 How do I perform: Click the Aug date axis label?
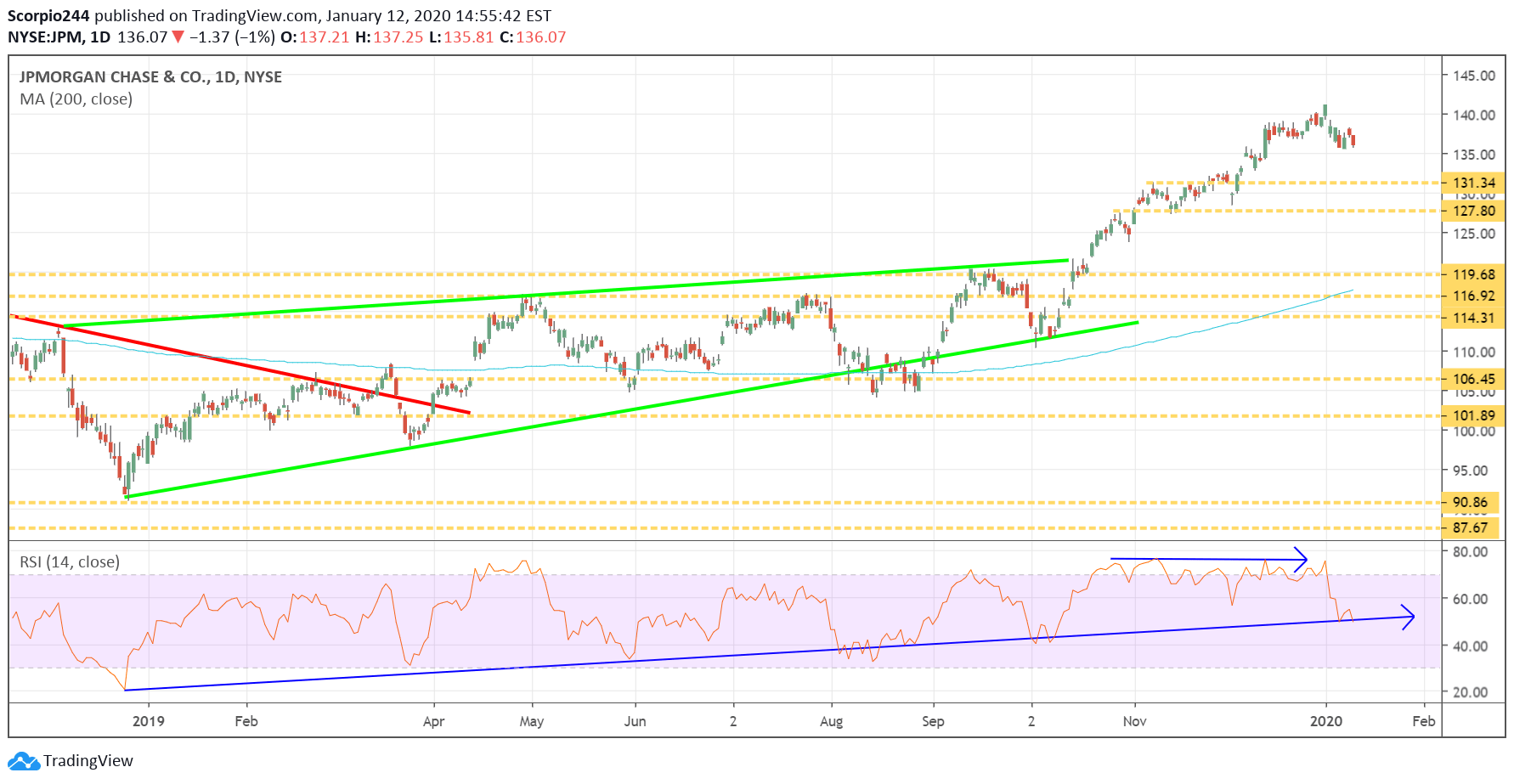832,721
